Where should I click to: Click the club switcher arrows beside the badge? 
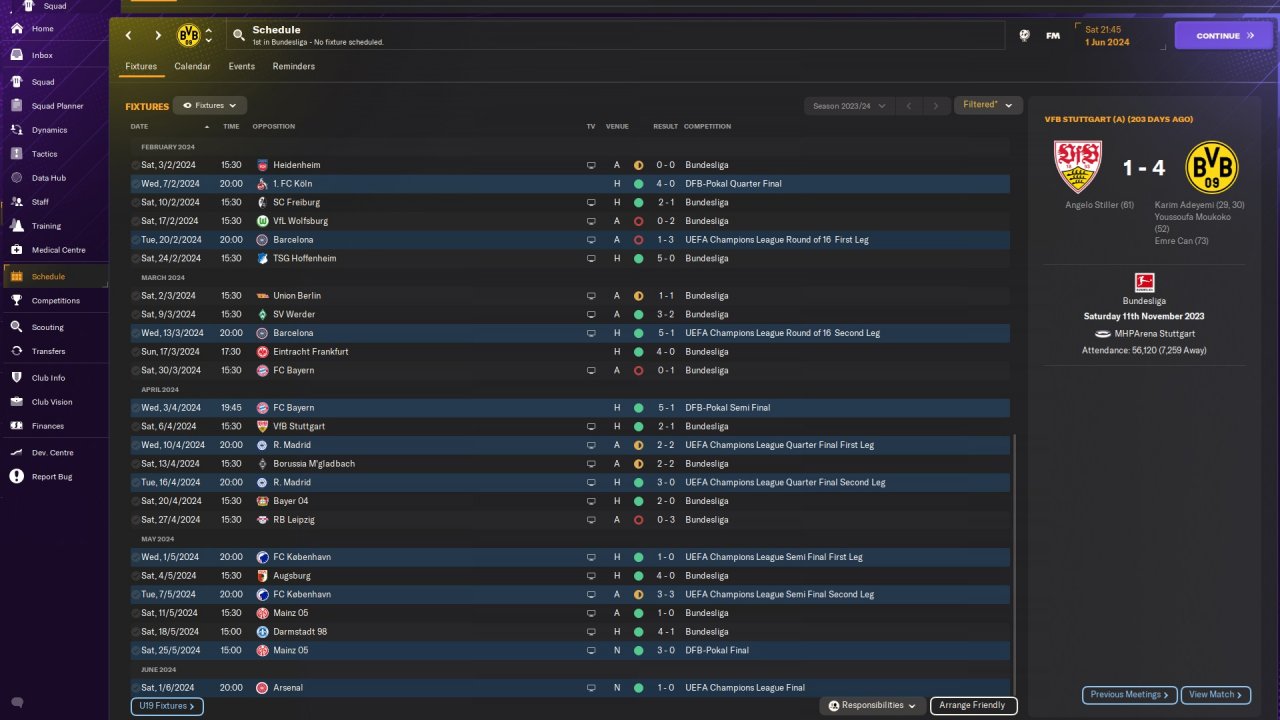[208, 36]
